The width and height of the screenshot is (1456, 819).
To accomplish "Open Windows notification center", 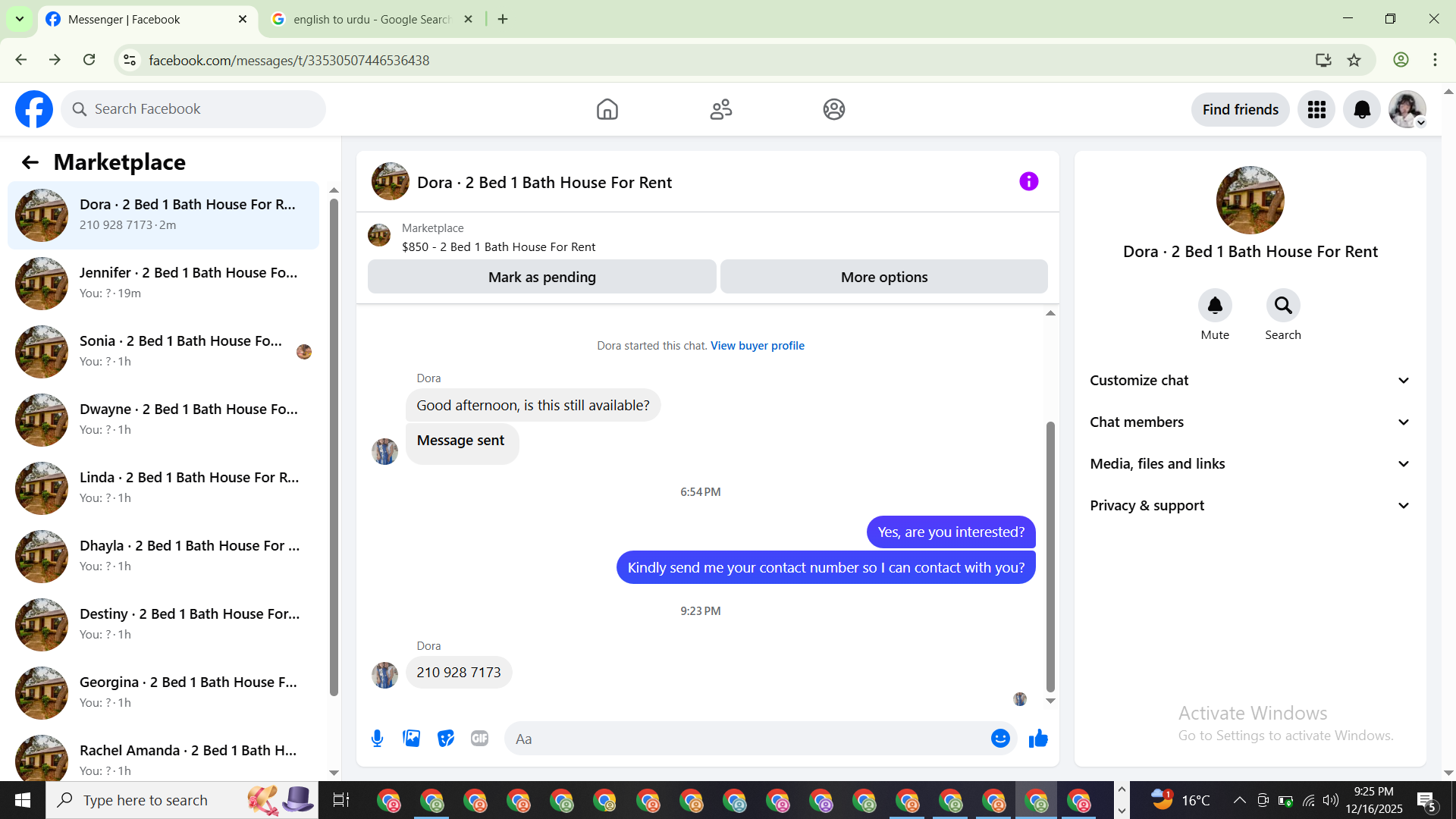I will pos(1426,801).
